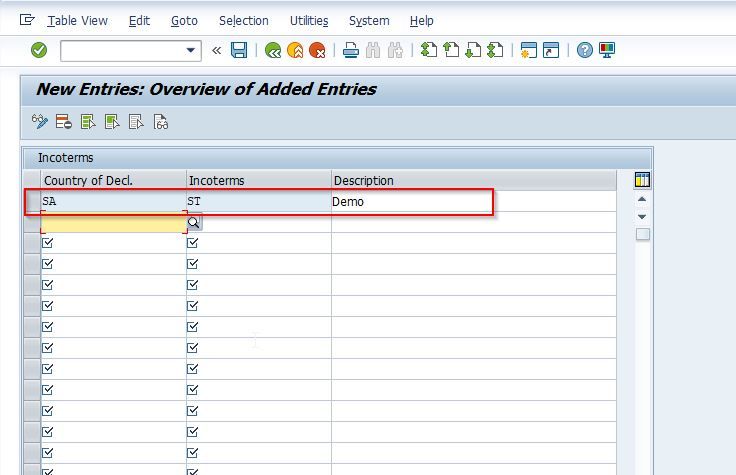The image size is (736, 475).
Task: Open Help with the question mark icon
Action: (x=584, y=50)
